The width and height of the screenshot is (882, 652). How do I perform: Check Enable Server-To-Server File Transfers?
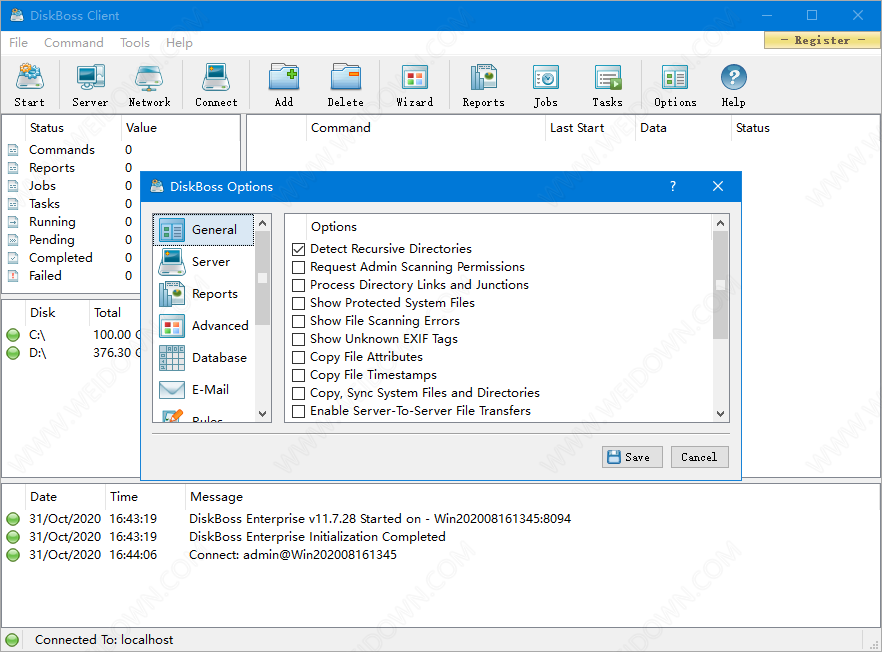coord(299,411)
